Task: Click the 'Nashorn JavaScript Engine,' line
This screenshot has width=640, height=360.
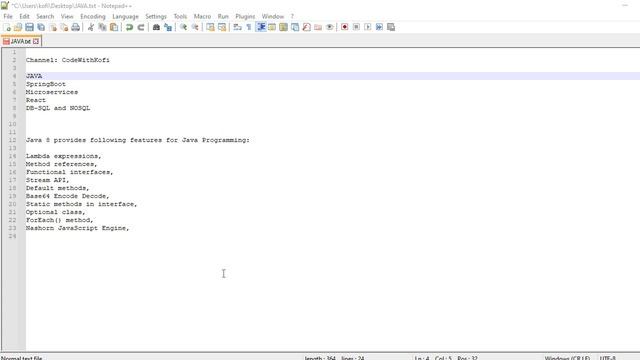Action: pyautogui.click(x=78, y=228)
